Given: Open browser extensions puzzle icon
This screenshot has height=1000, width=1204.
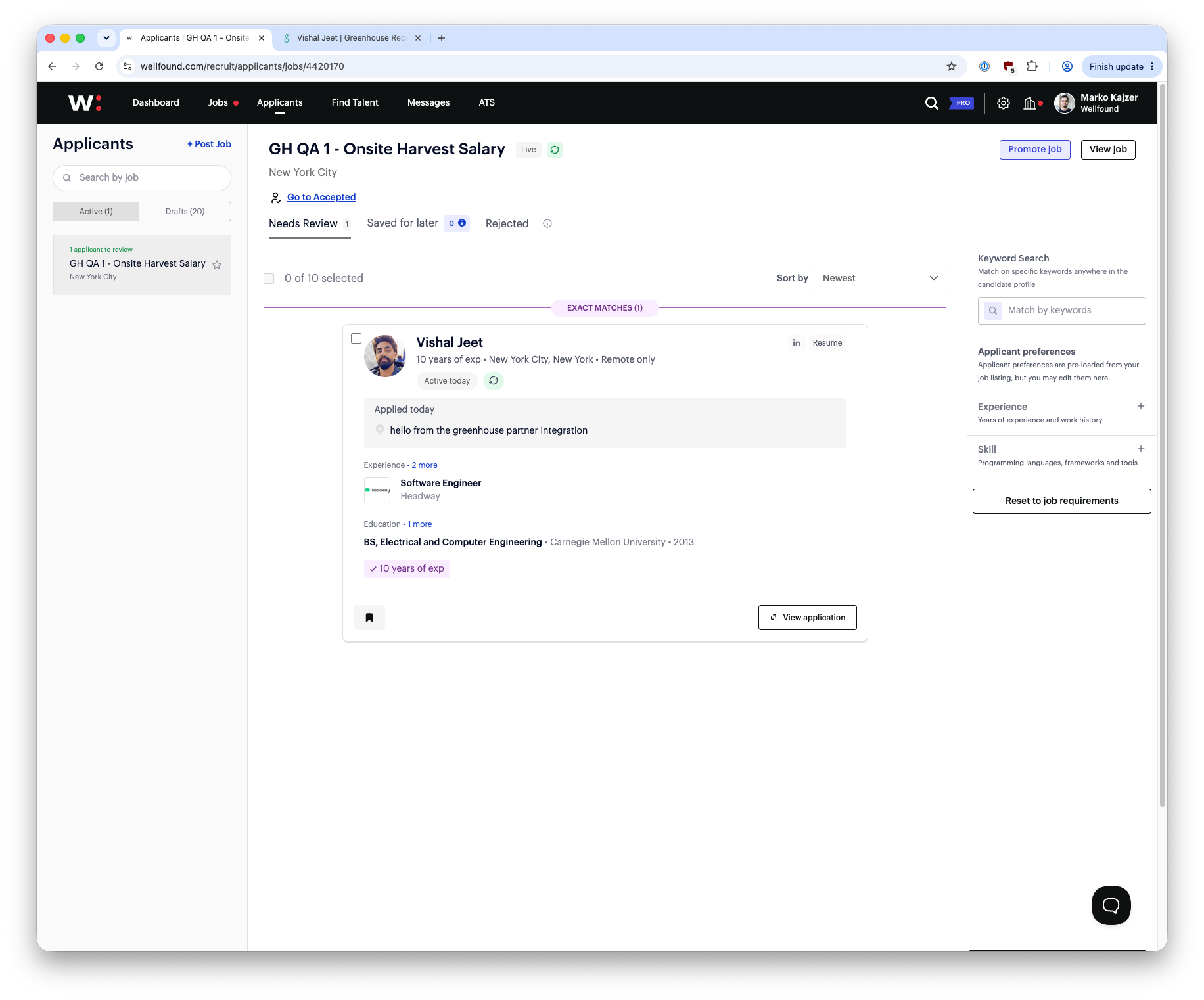Looking at the screenshot, I should 1032,66.
